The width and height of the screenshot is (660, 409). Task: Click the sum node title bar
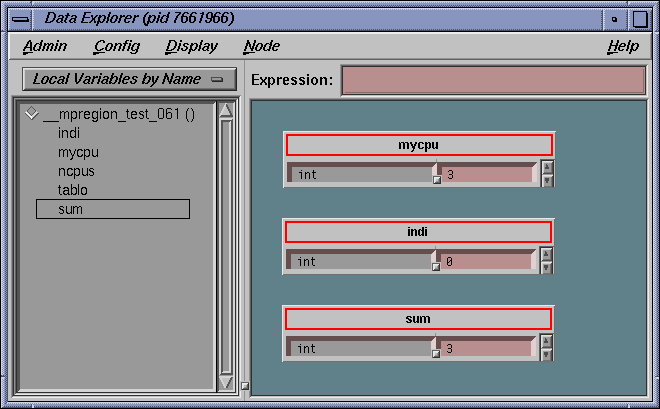[418, 319]
